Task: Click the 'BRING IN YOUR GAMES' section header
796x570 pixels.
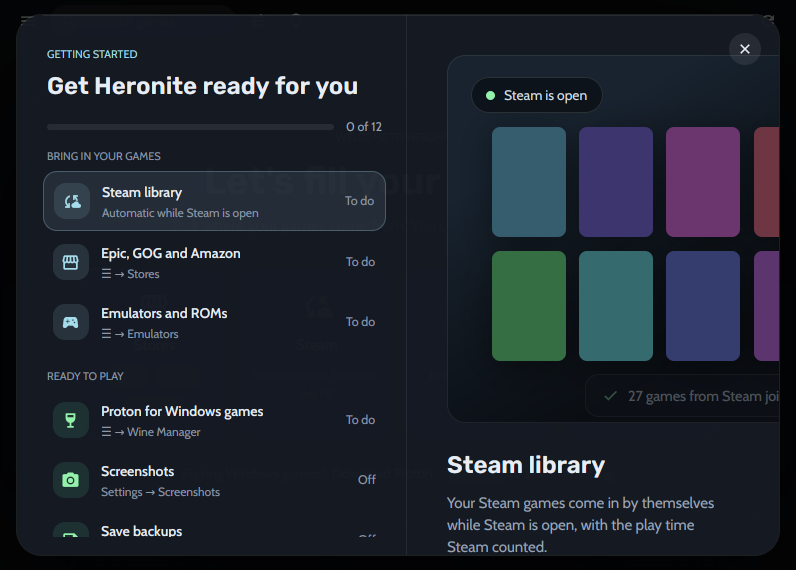Action: [104, 156]
